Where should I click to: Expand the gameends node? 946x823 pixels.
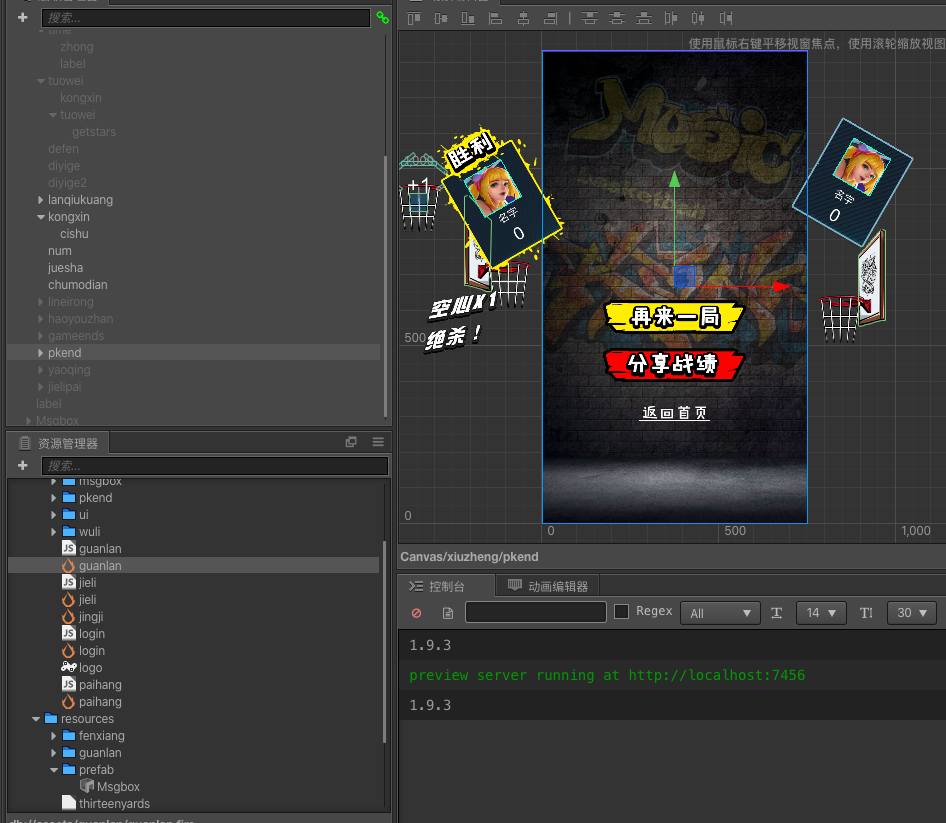(x=40, y=335)
